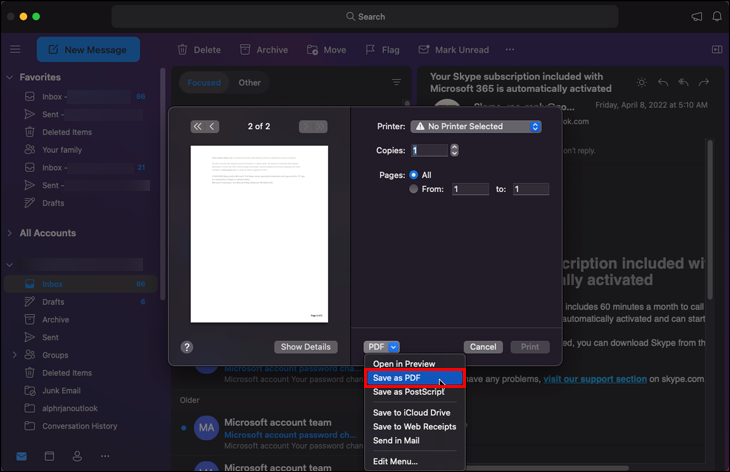Click the Flag icon in toolbar
The image size is (730, 472).
point(369,50)
